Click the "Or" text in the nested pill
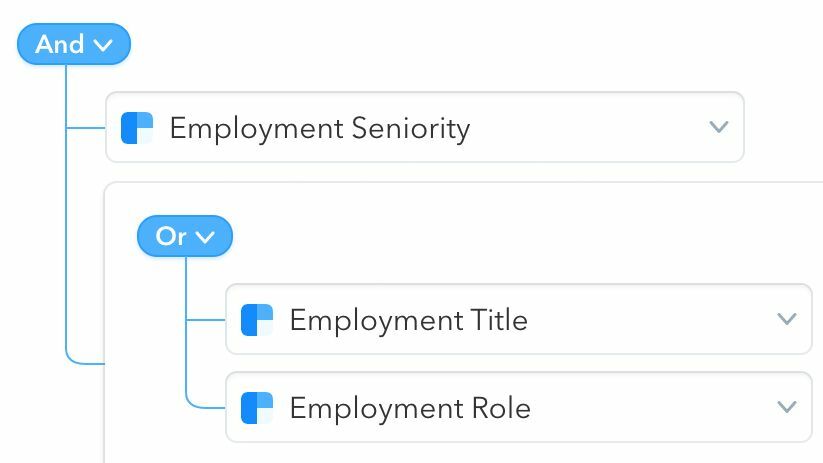823x463 pixels. pyautogui.click(x=171, y=236)
